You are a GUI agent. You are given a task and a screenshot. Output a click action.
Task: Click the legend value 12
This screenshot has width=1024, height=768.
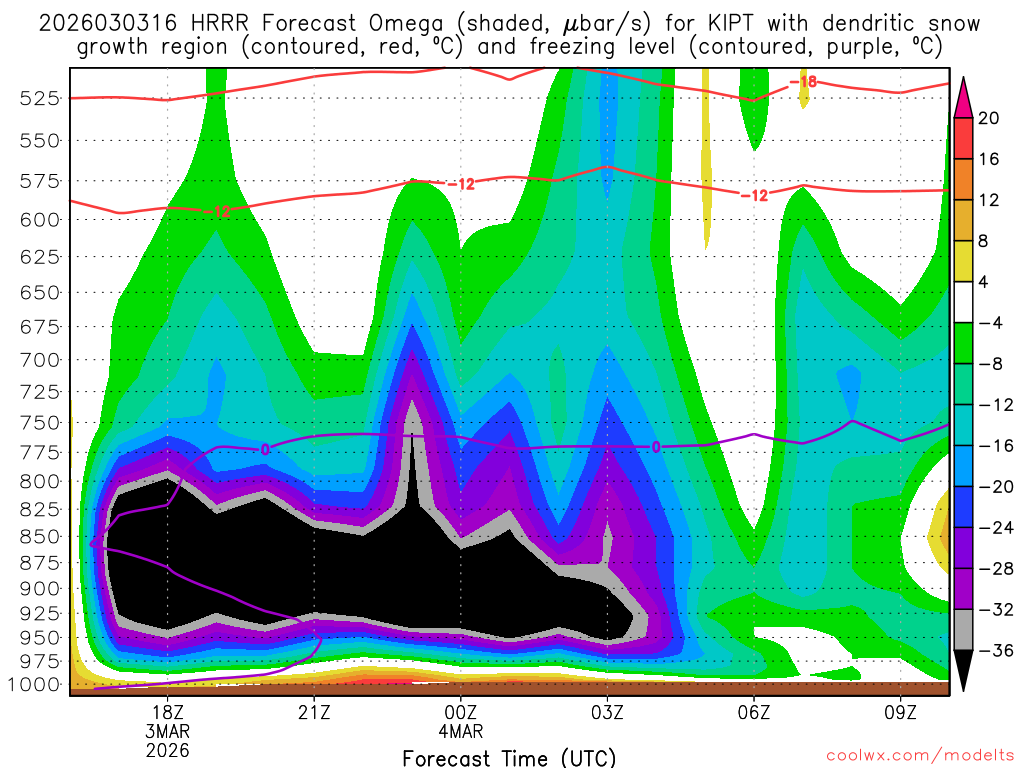pos(989,200)
